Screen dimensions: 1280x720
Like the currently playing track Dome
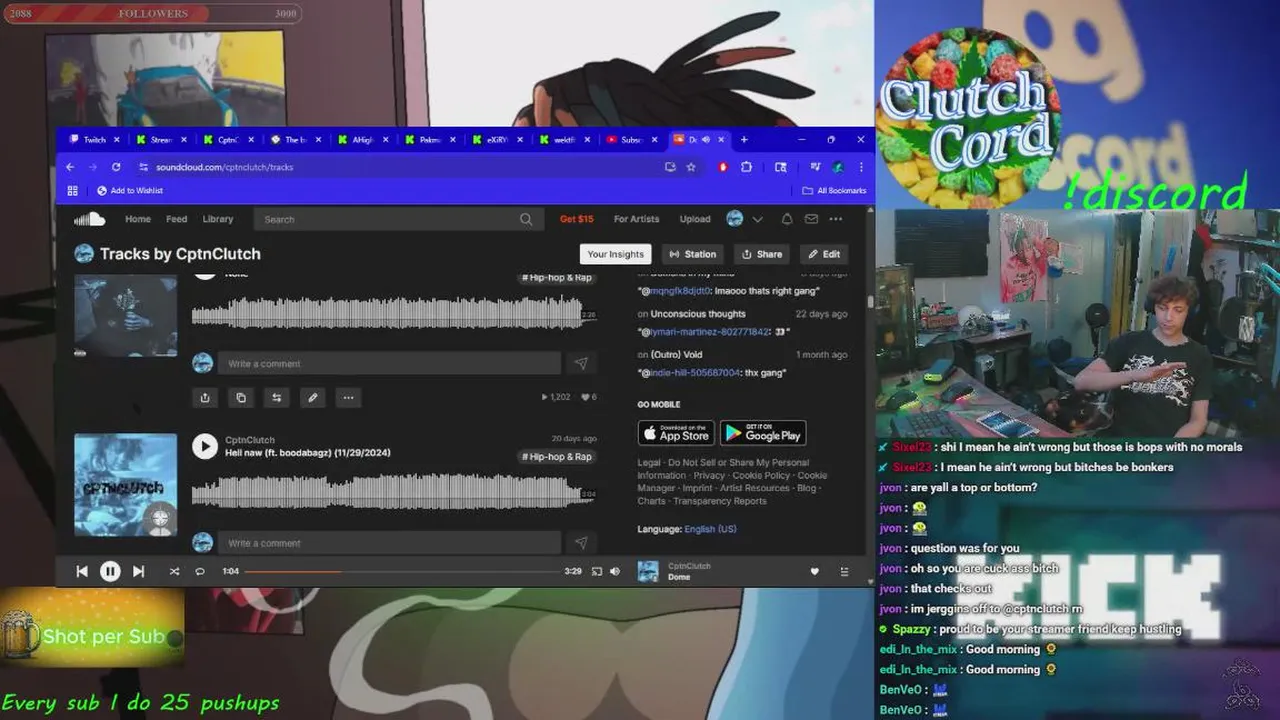[x=814, y=571]
